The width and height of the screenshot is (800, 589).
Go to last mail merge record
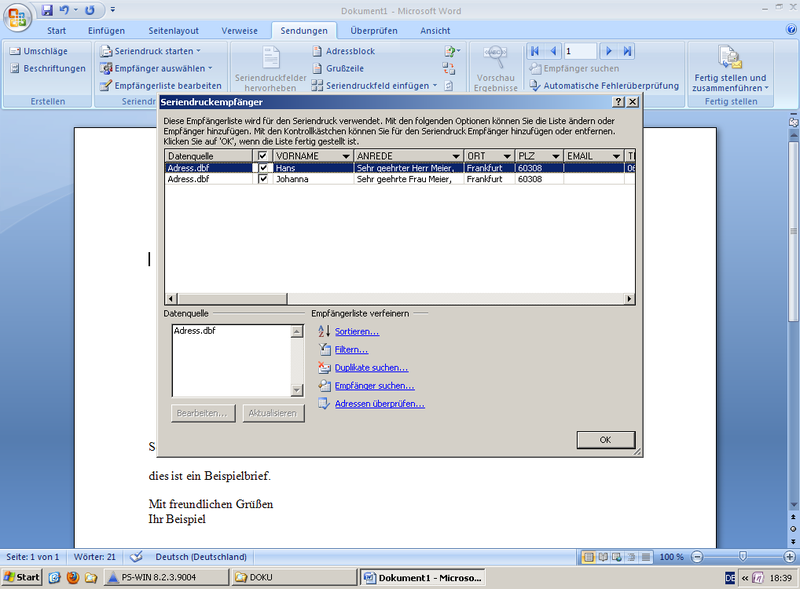coord(627,51)
